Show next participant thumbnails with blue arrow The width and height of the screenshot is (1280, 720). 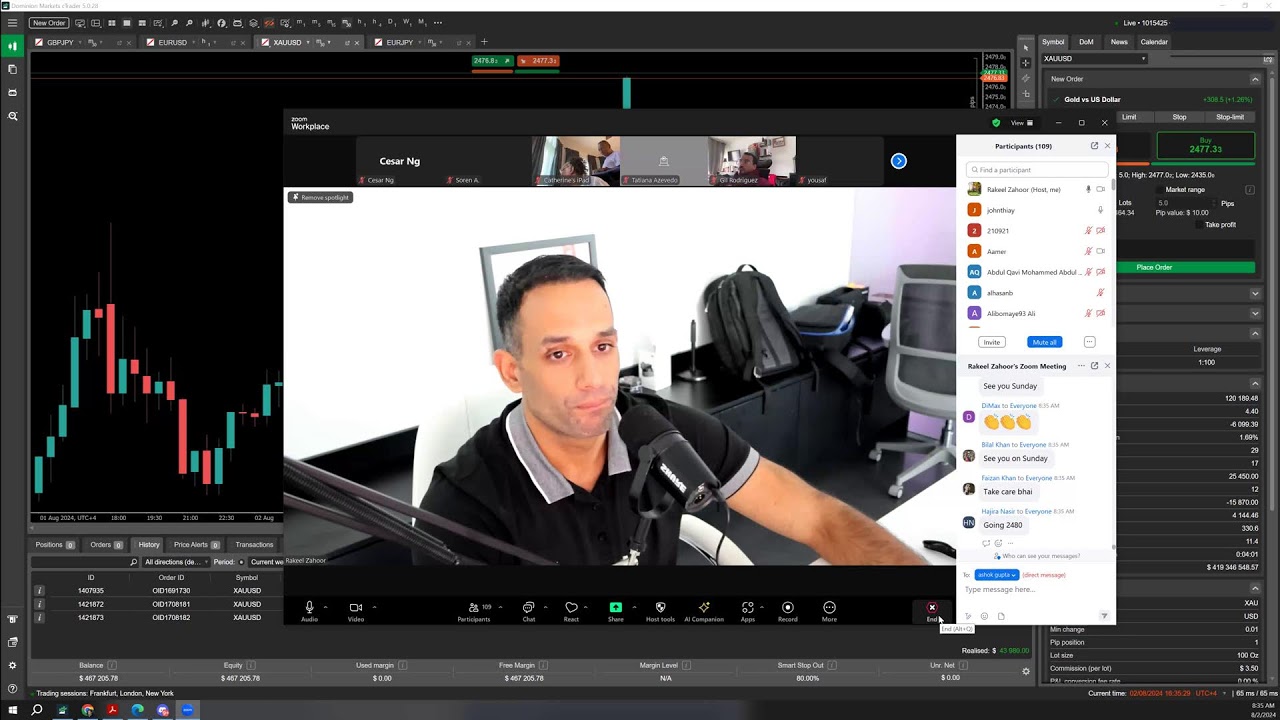tap(898, 161)
